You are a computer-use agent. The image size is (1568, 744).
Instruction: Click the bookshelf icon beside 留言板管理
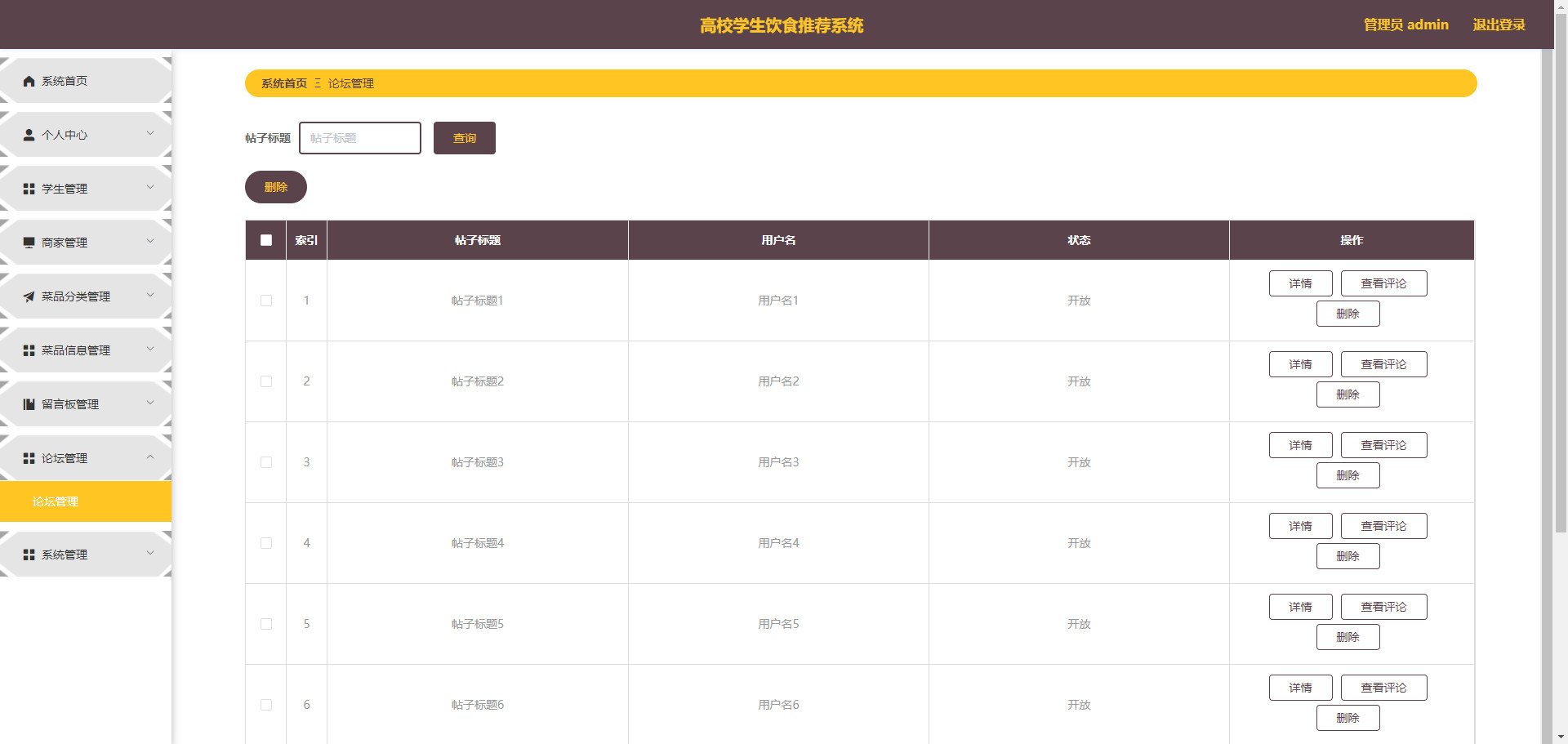point(29,404)
